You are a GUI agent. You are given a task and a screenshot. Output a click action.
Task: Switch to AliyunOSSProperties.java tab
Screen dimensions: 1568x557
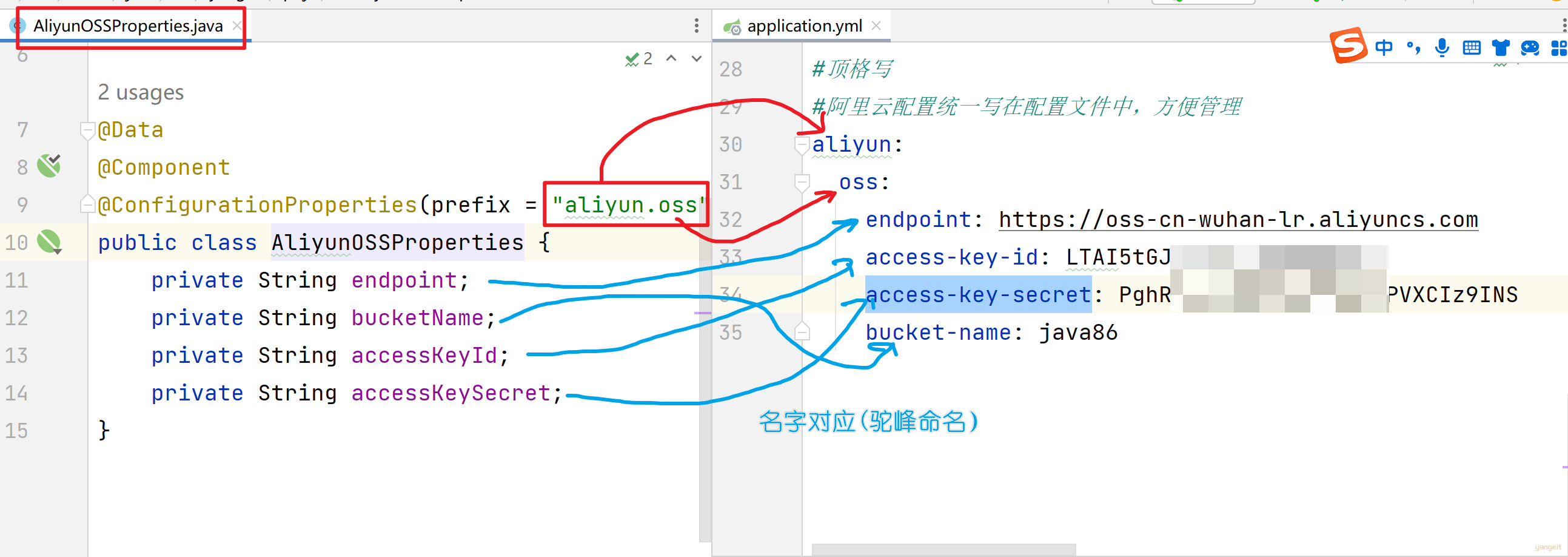point(128,26)
